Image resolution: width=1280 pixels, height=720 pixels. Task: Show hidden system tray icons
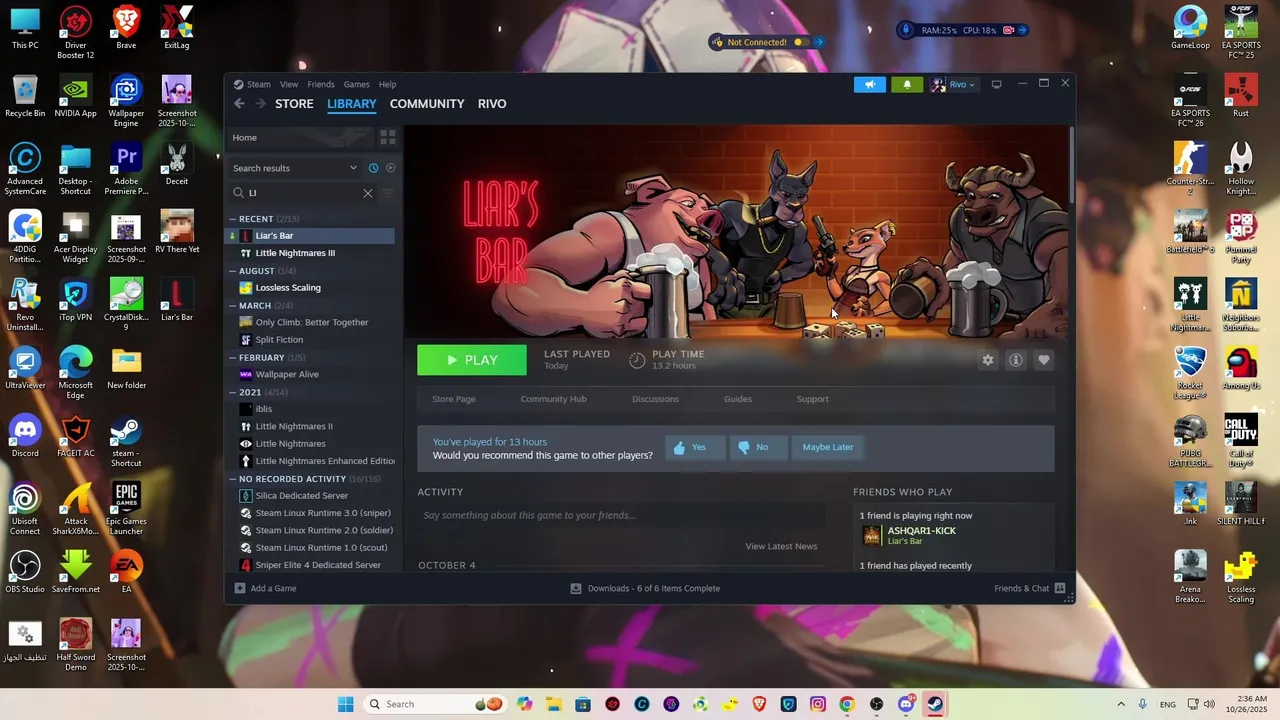pos(1121,704)
